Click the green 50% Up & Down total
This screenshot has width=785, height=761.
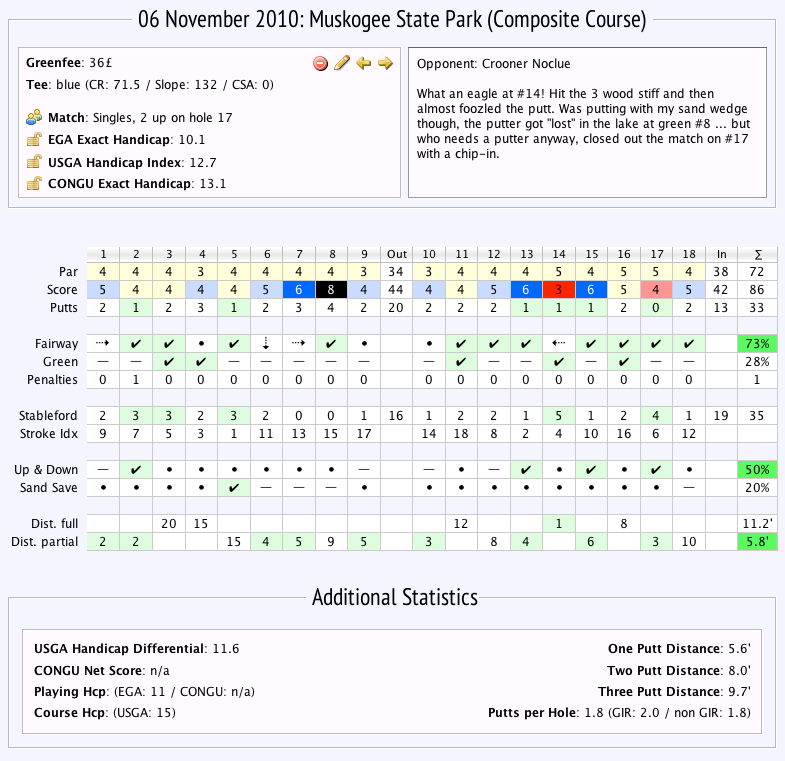(x=757, y=470)
